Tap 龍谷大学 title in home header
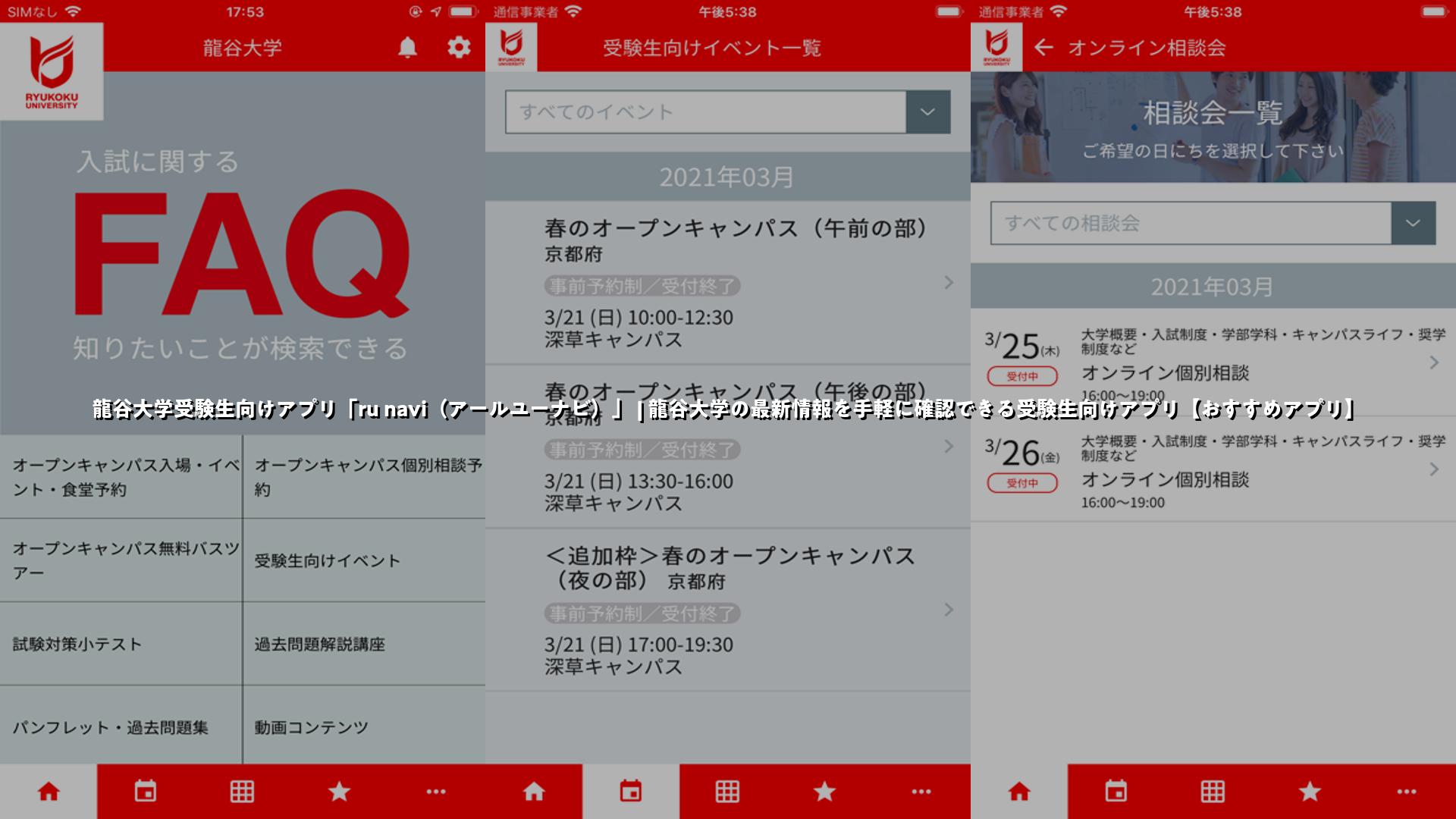 243,48
